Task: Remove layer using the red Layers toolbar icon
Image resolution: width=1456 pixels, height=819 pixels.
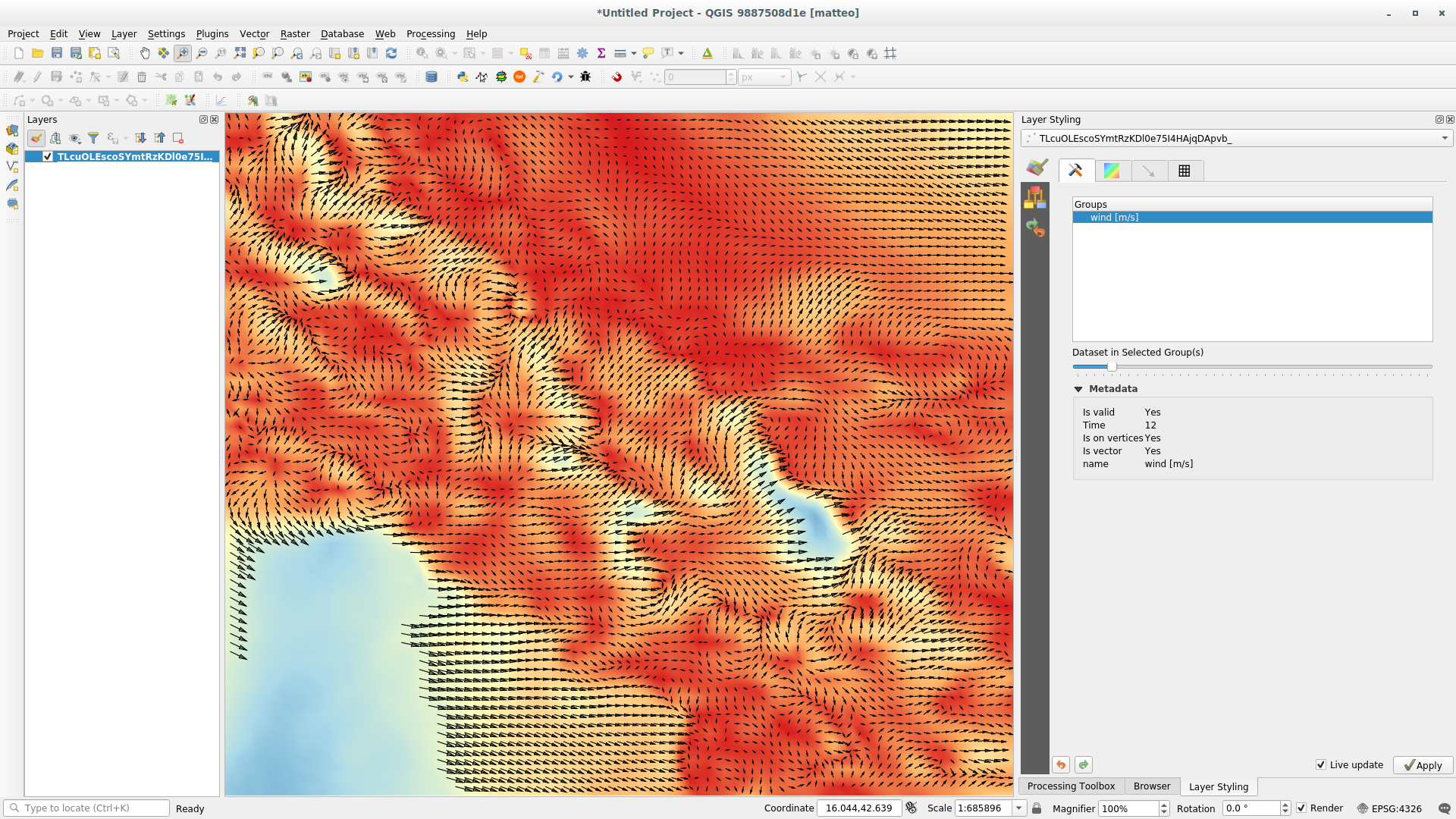Action: click(178, 138)
